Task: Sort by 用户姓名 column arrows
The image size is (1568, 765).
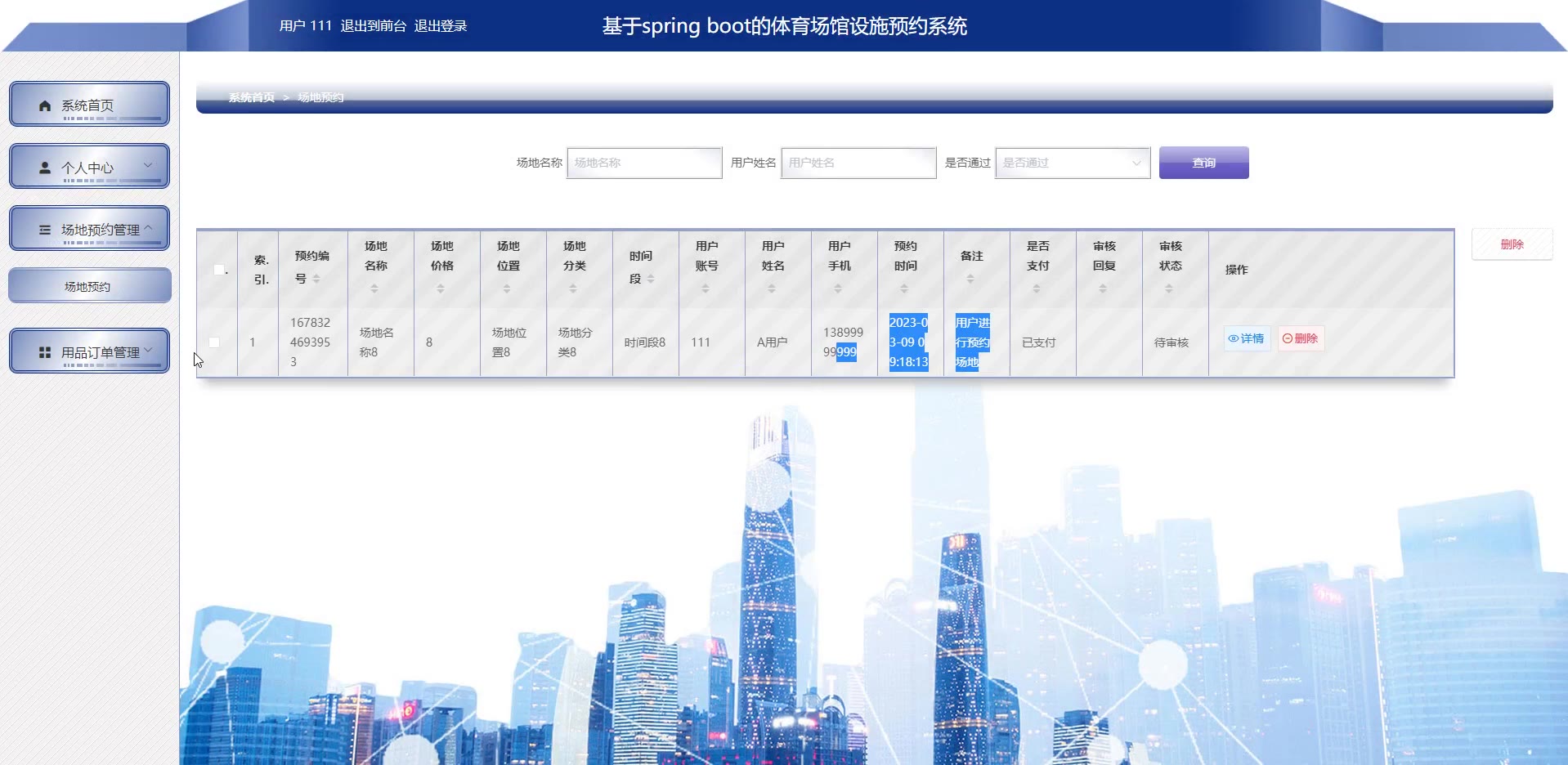Action: point(772,289)
